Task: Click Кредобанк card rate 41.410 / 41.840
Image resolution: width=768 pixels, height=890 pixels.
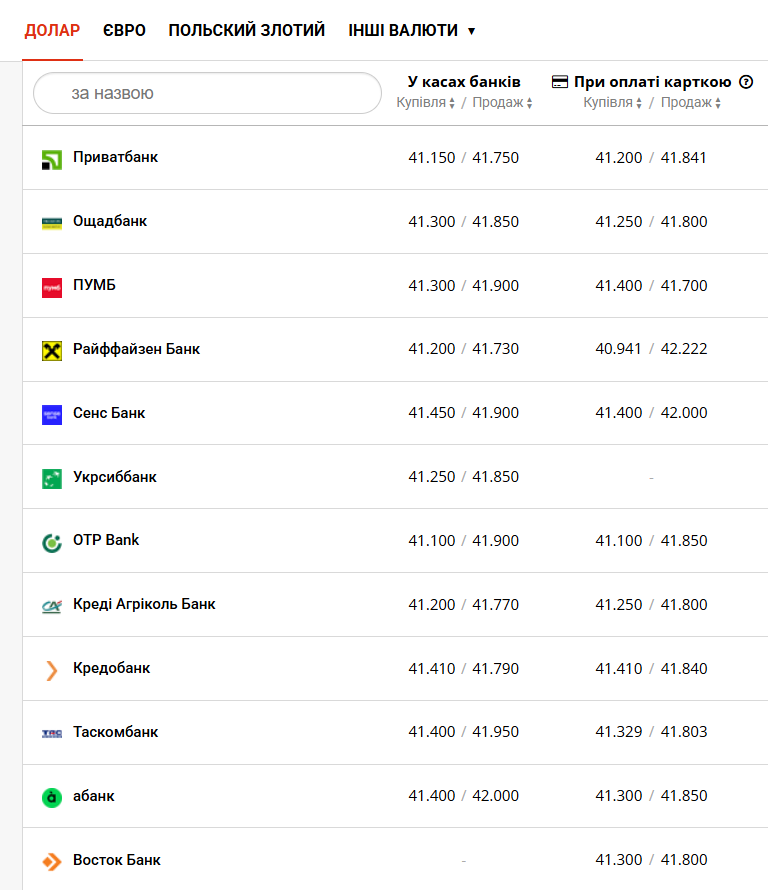Action: (651, 669)
